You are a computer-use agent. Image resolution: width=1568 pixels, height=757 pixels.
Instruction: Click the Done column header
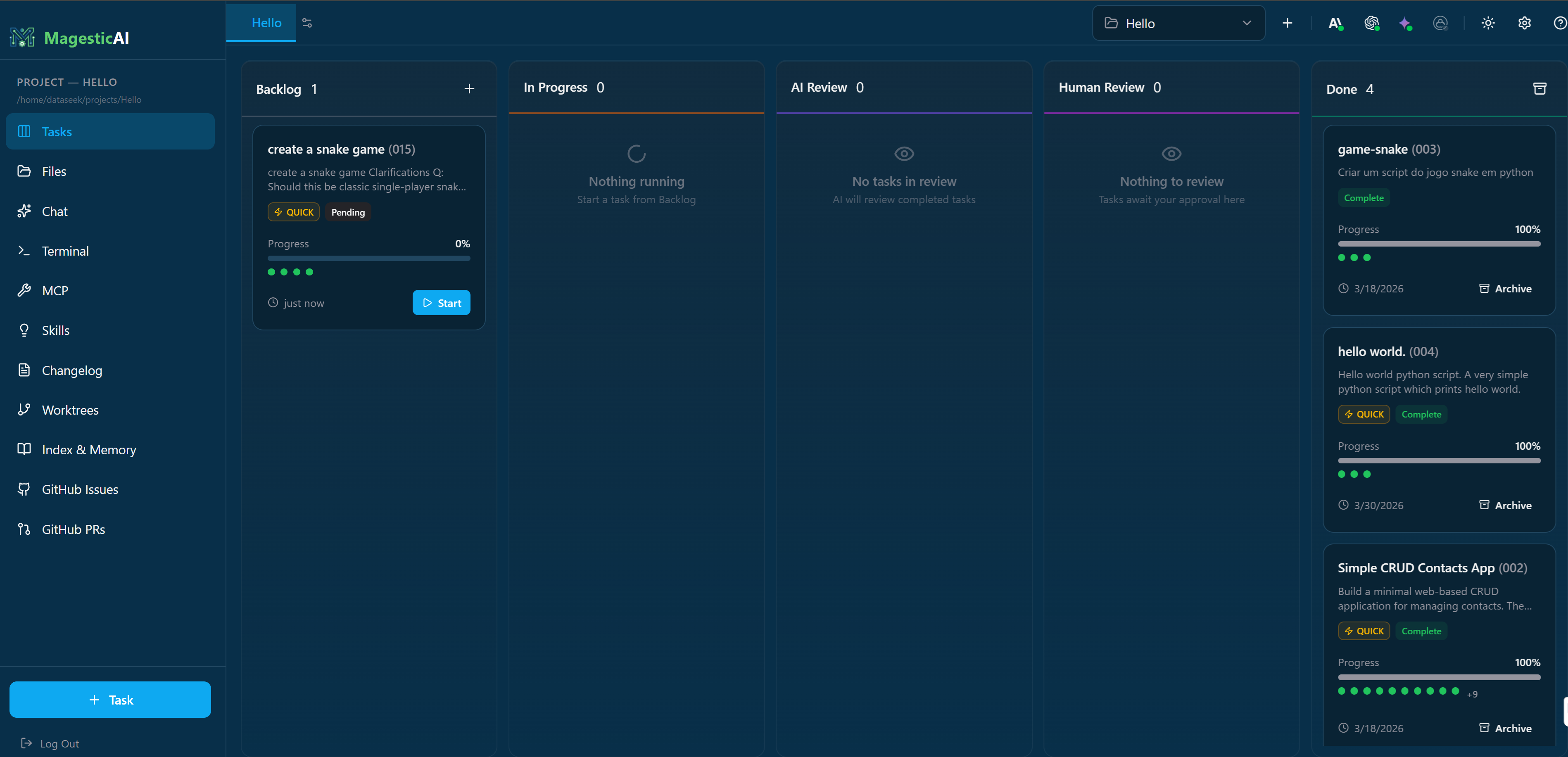click(x=1440, y=89)
